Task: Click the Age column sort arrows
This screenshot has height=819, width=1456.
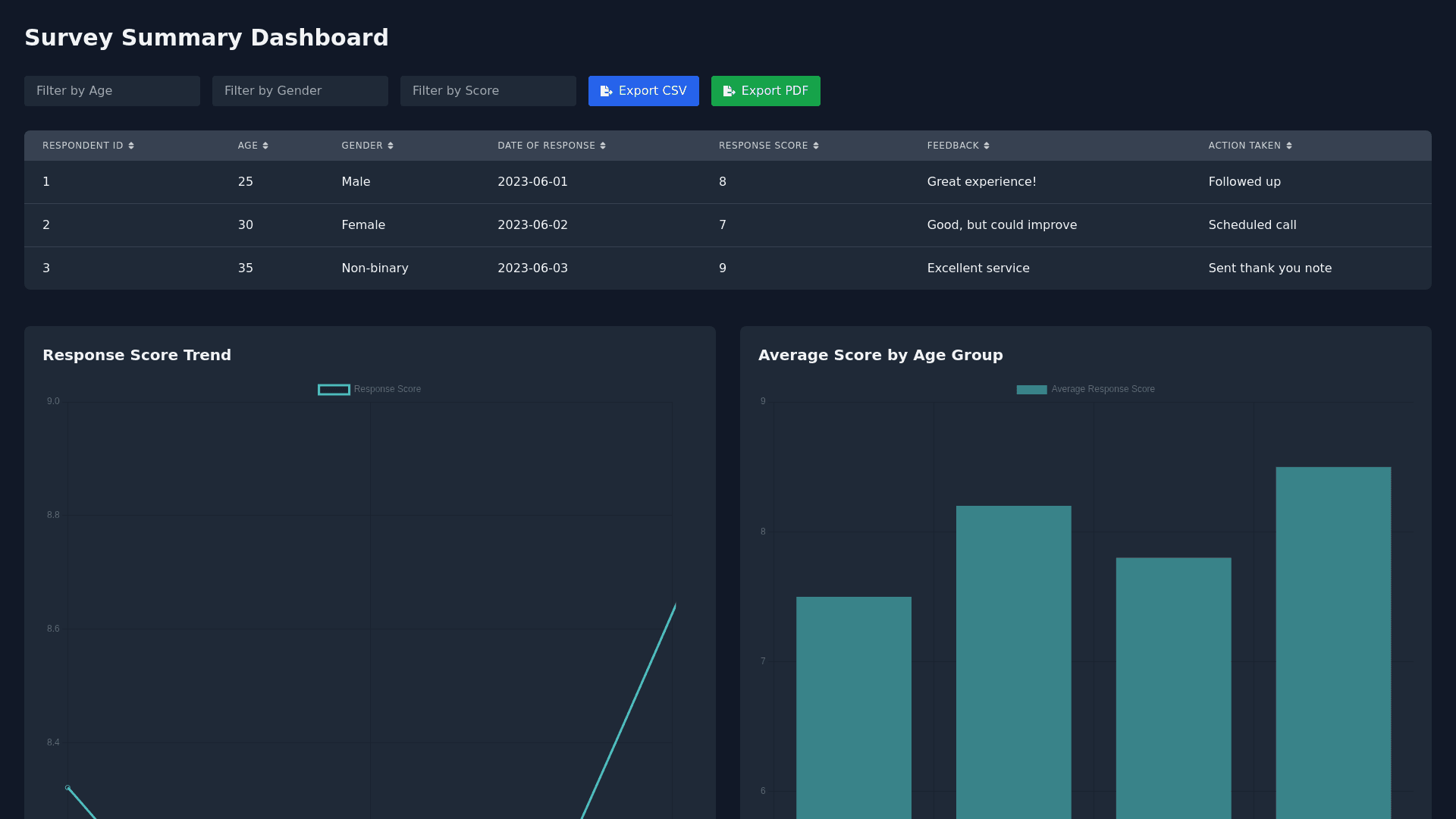Action: pos(265,146)
